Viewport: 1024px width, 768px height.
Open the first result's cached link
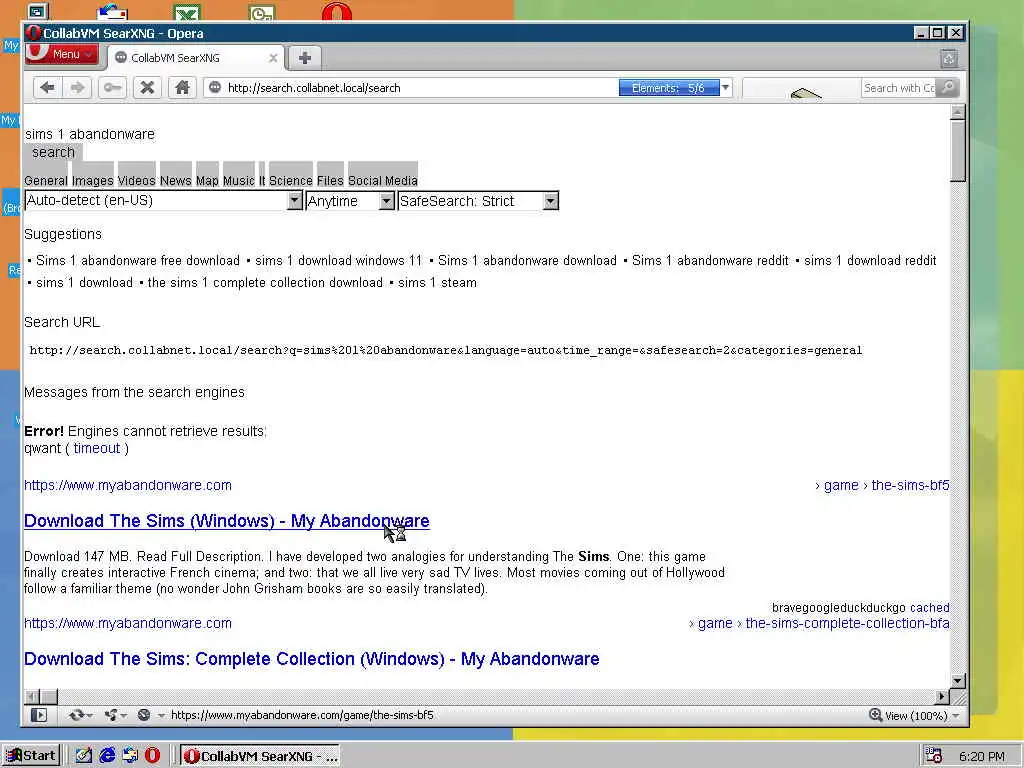pos(929,608)
